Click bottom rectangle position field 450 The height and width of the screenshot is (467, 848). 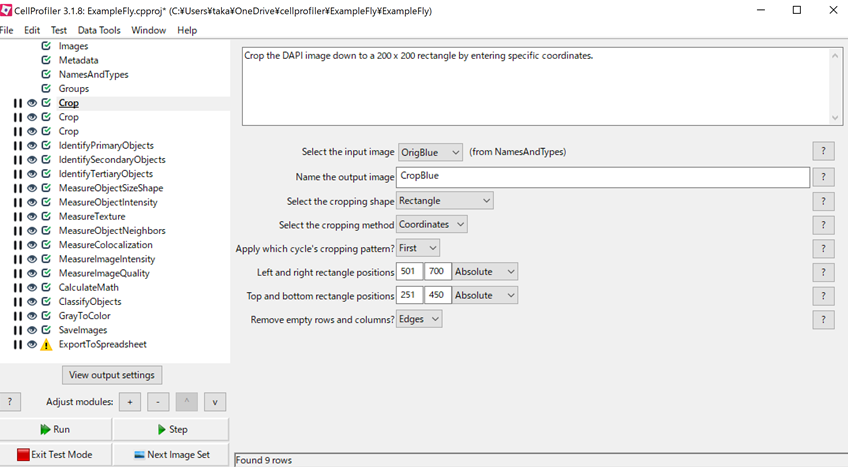click(x=438, y=296)
